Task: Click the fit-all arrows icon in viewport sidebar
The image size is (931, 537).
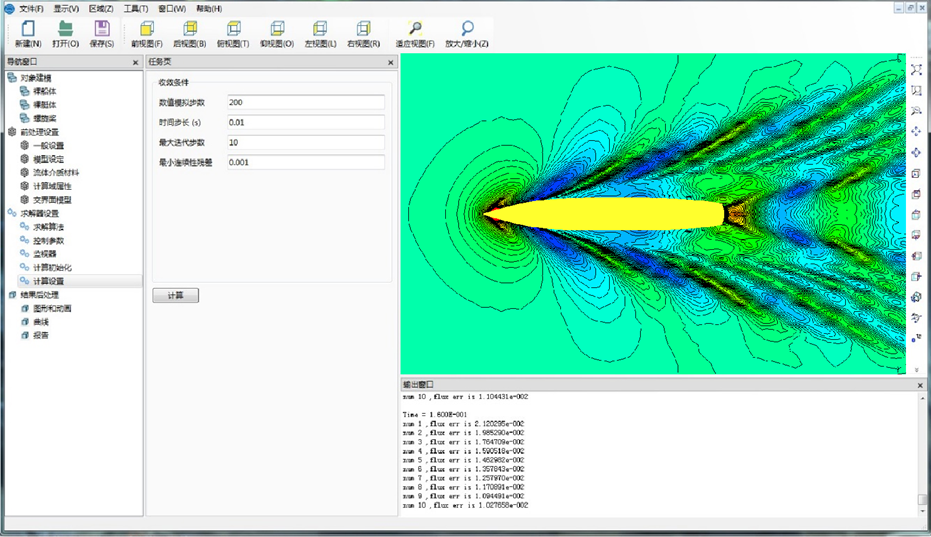Action: click(x=916, y=70)
